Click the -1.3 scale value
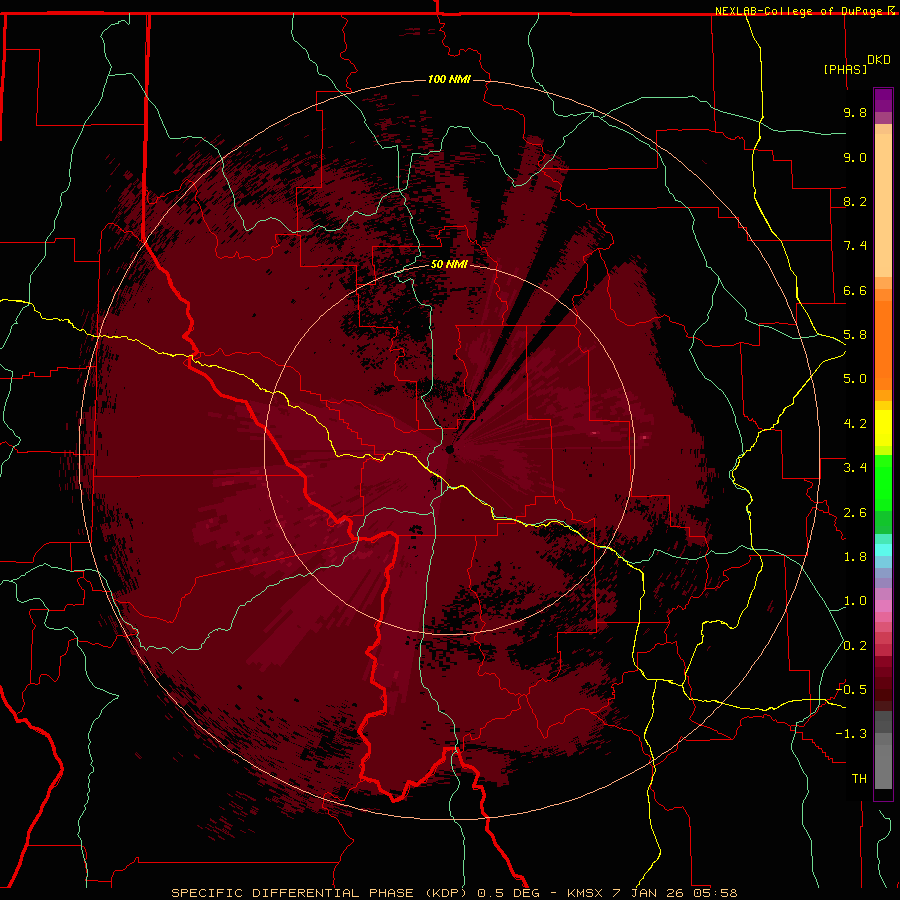 tap(851, 734)
